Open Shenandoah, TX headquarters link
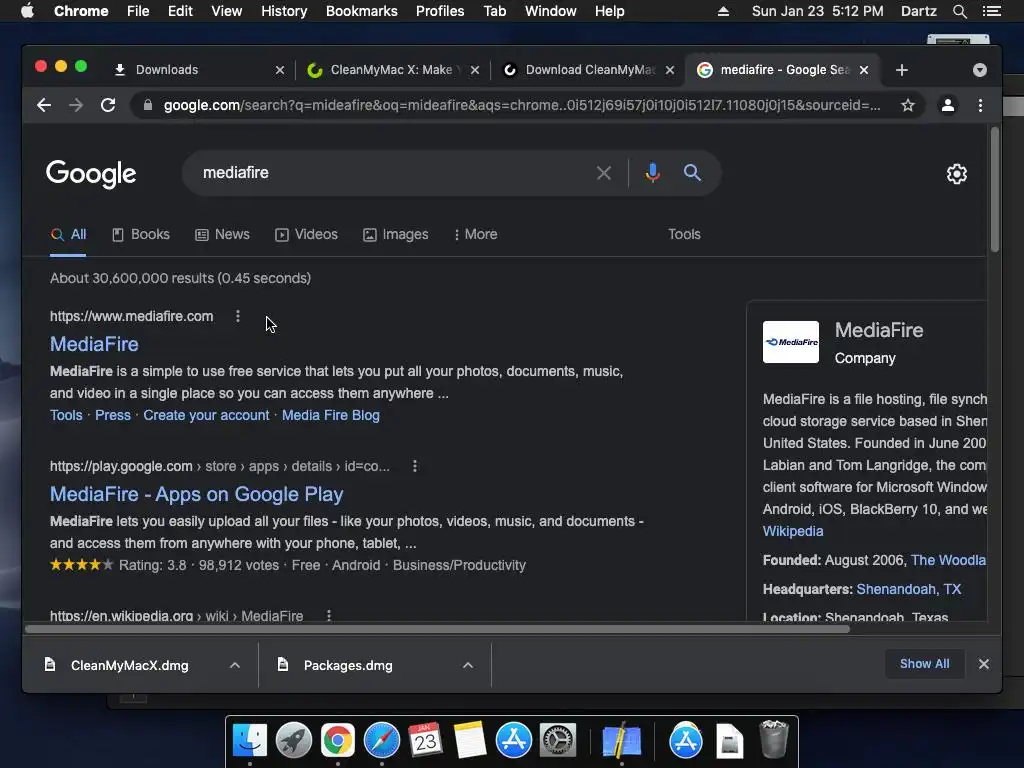This screenshot has width=1024, height=768. coord(908,589)
